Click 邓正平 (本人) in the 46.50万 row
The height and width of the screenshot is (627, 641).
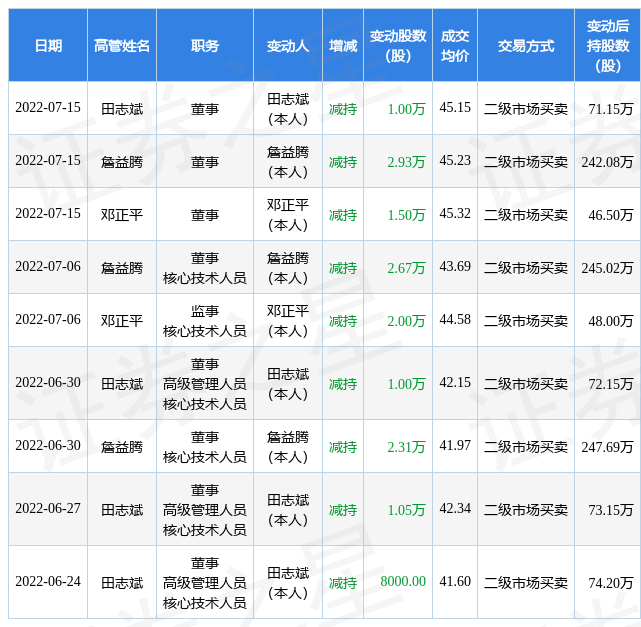[x=288, y=215]
